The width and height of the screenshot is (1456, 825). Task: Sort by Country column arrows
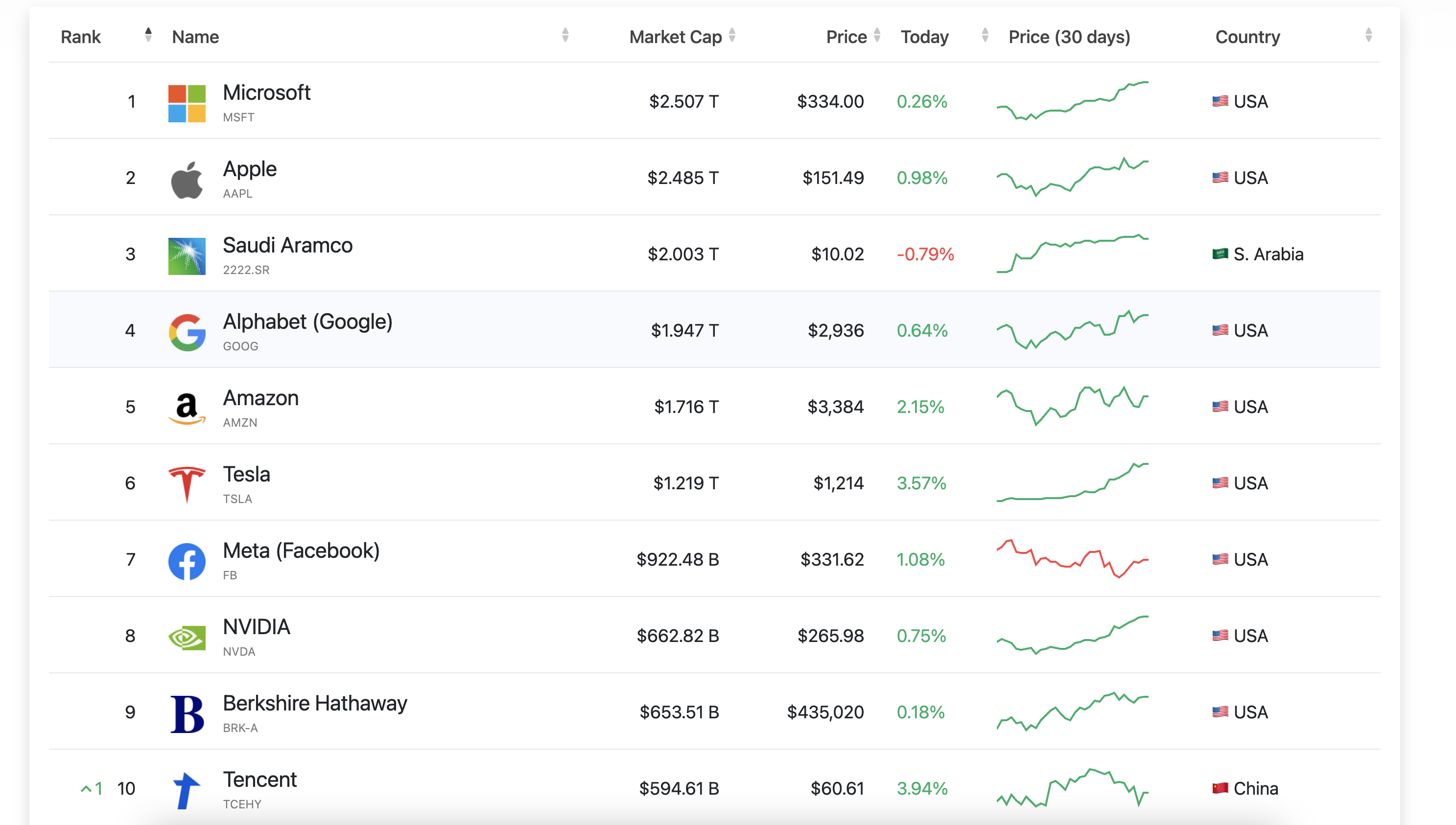[x=1368, y=35]
